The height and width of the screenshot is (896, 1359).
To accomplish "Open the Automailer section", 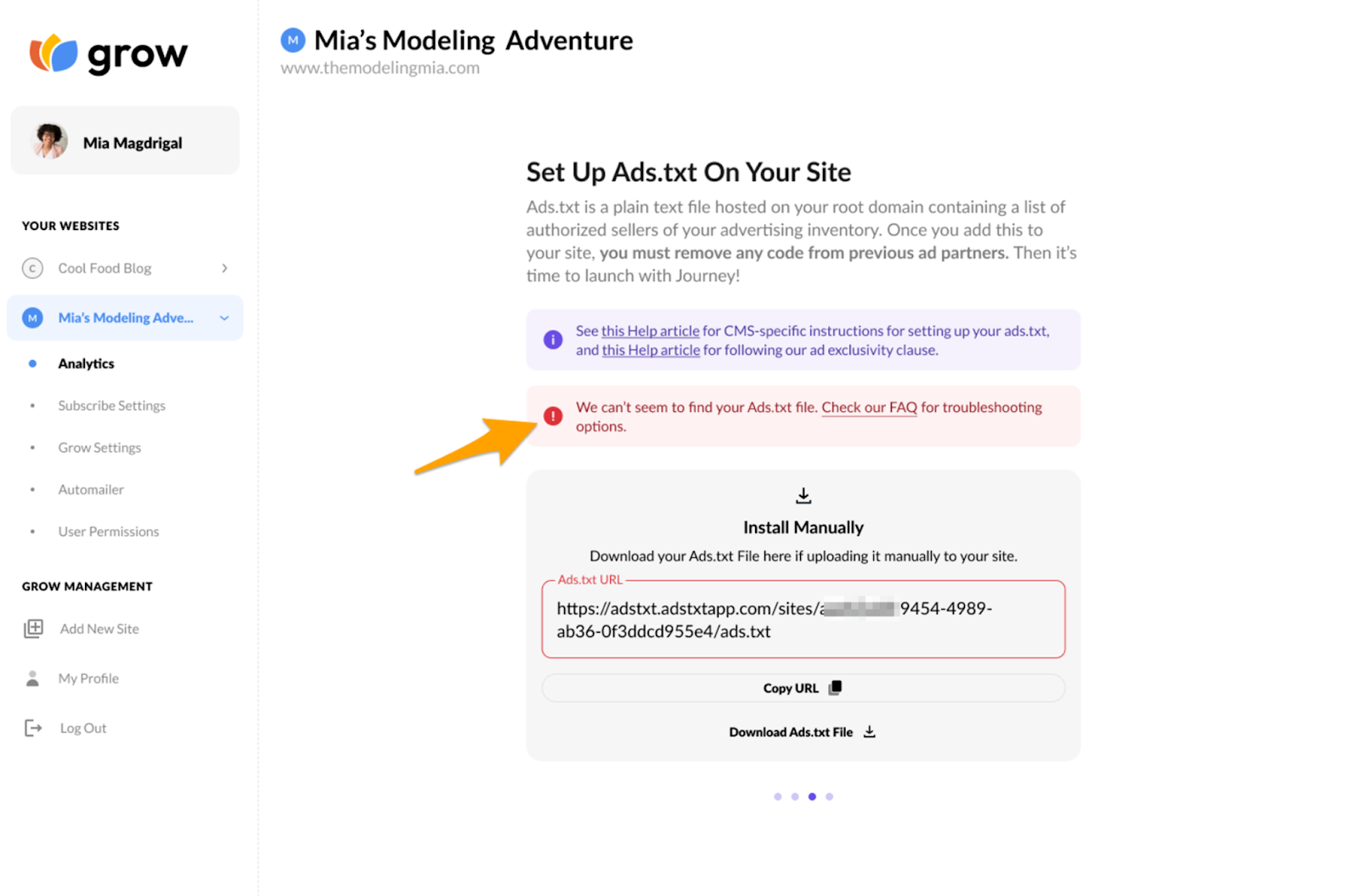I will pos(91,489).
